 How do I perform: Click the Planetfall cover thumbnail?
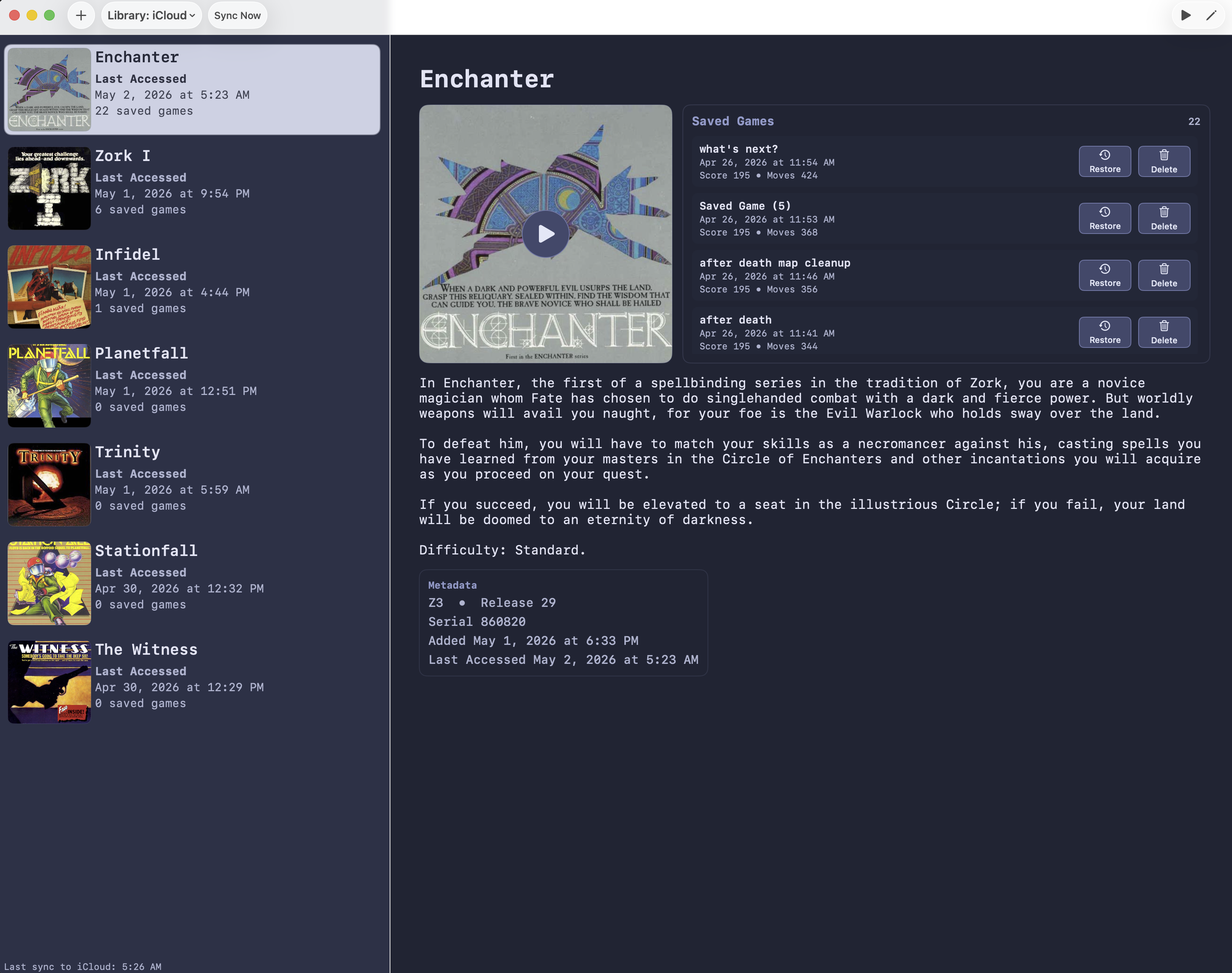pos(49,386)
